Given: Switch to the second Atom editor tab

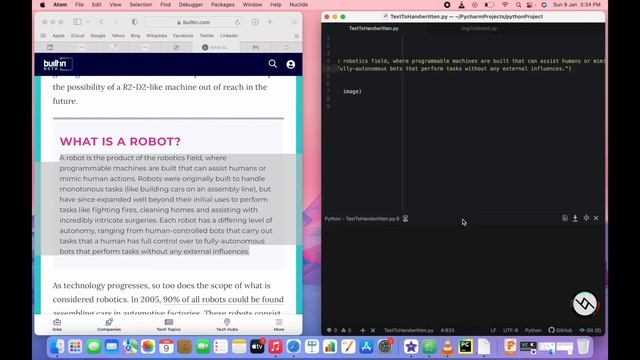Looking at the screenshot, I should pyautogui.click(x=479, y=28).
